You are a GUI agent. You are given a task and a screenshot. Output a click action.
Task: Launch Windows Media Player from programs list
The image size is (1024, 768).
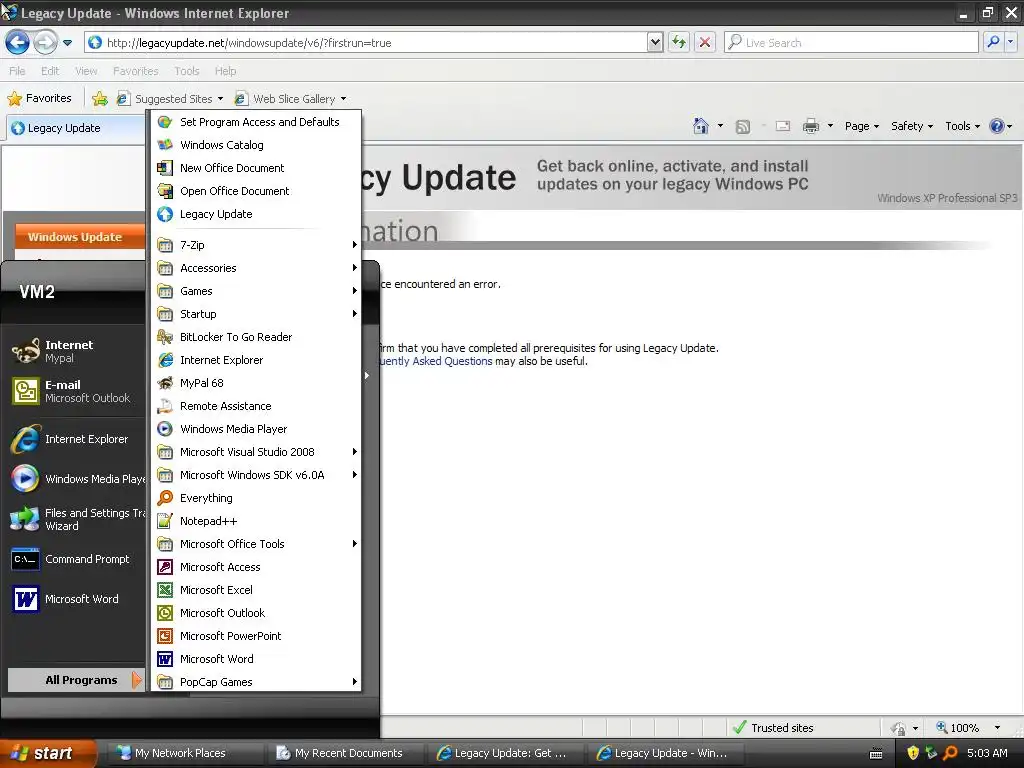click(256, 429)
